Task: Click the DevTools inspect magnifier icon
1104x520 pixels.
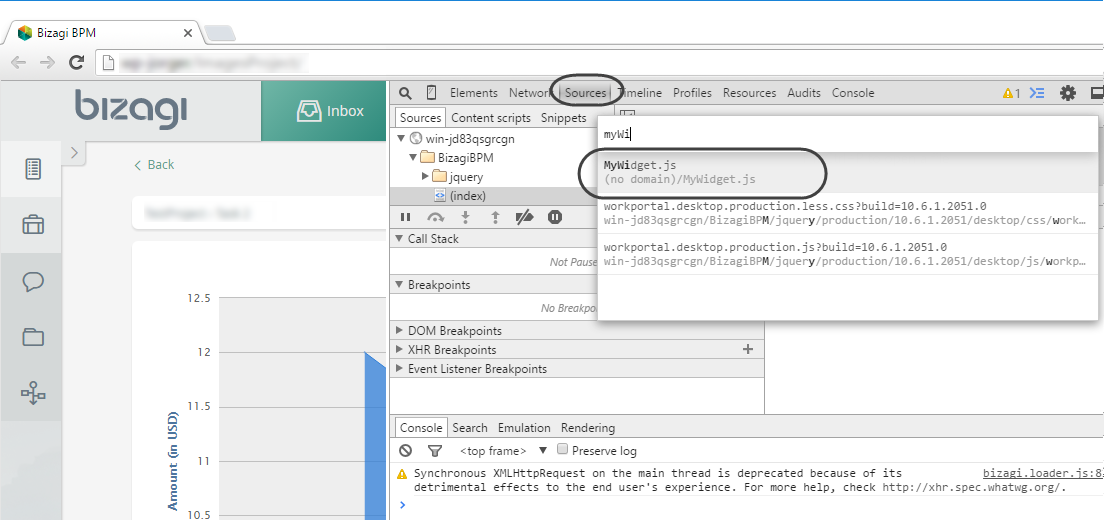Action: 406,93
